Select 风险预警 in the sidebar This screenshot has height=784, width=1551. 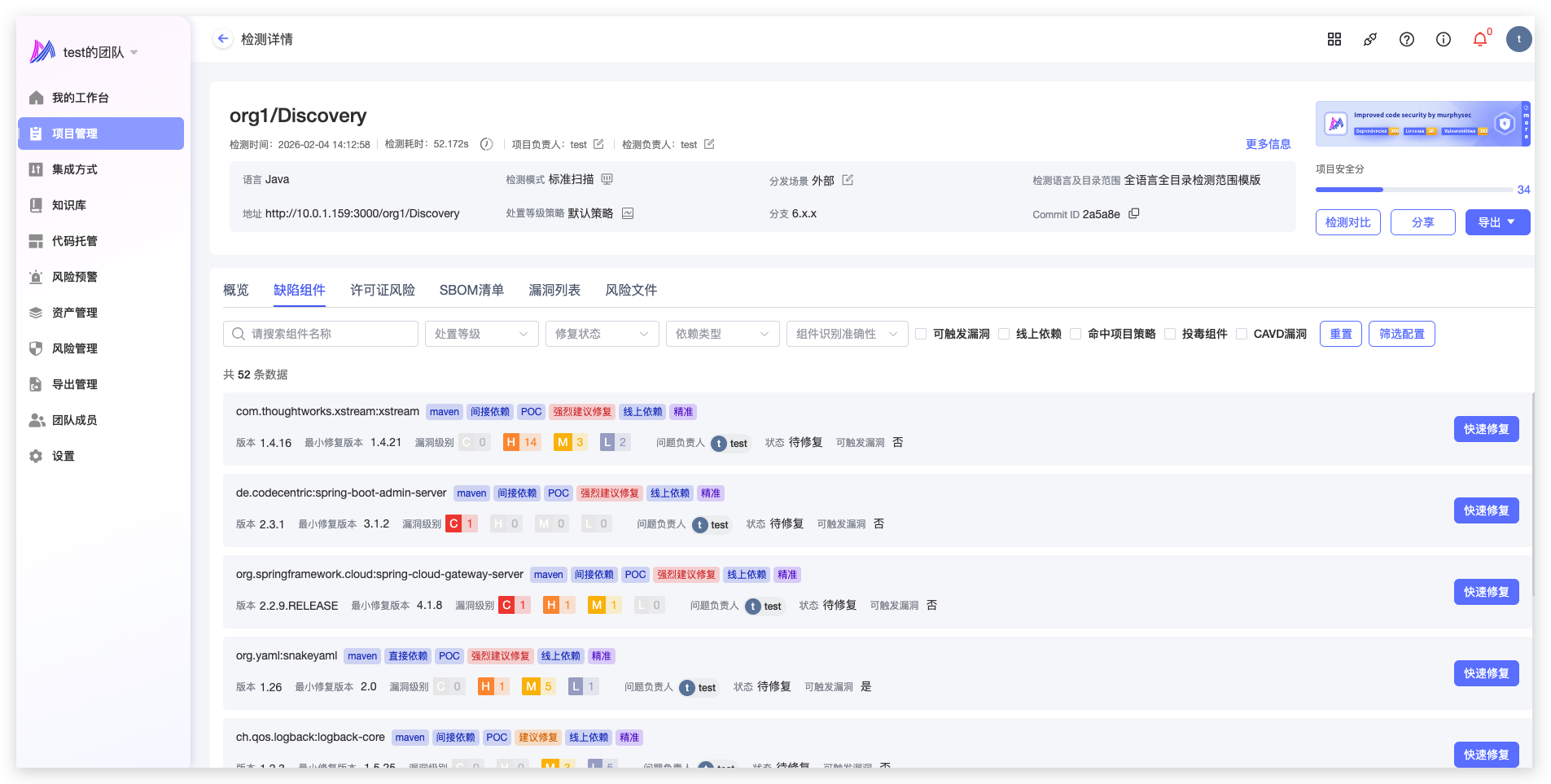pyautogui.click(x=74, y=277)
